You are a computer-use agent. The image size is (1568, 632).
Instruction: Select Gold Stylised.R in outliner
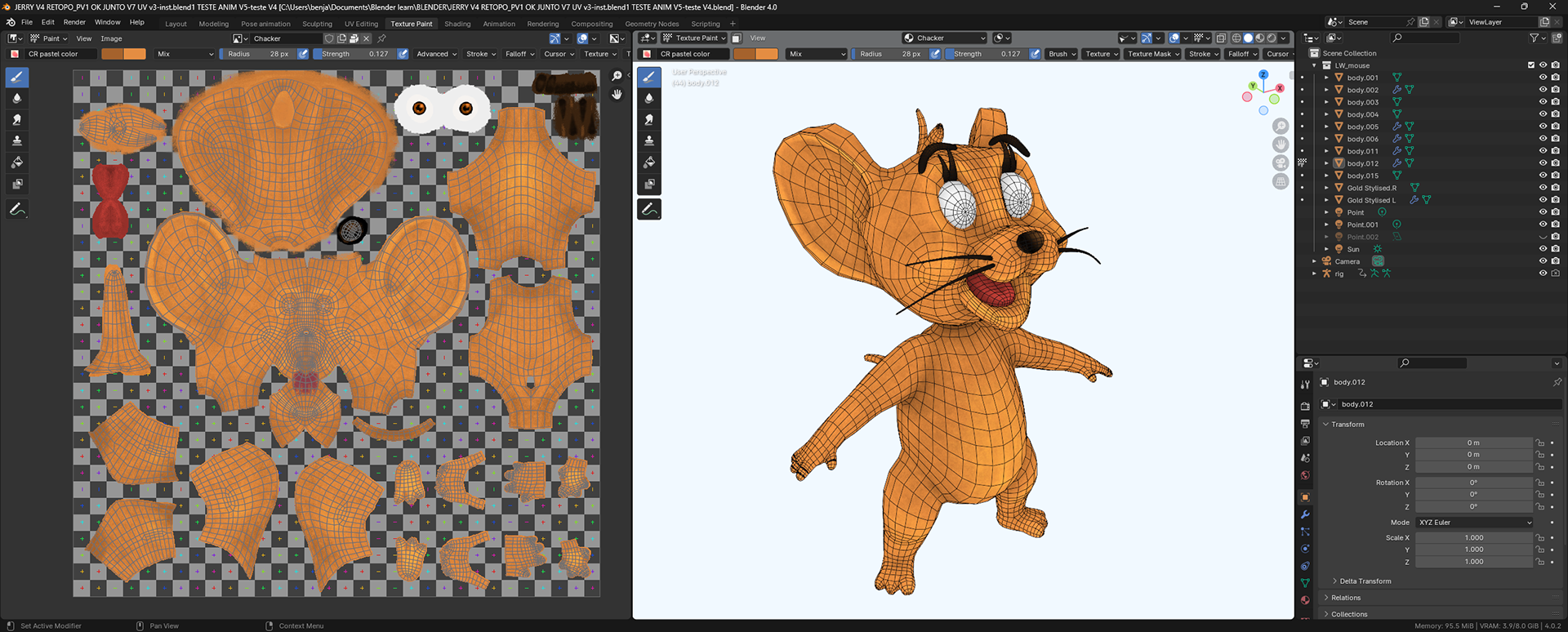1371,188
